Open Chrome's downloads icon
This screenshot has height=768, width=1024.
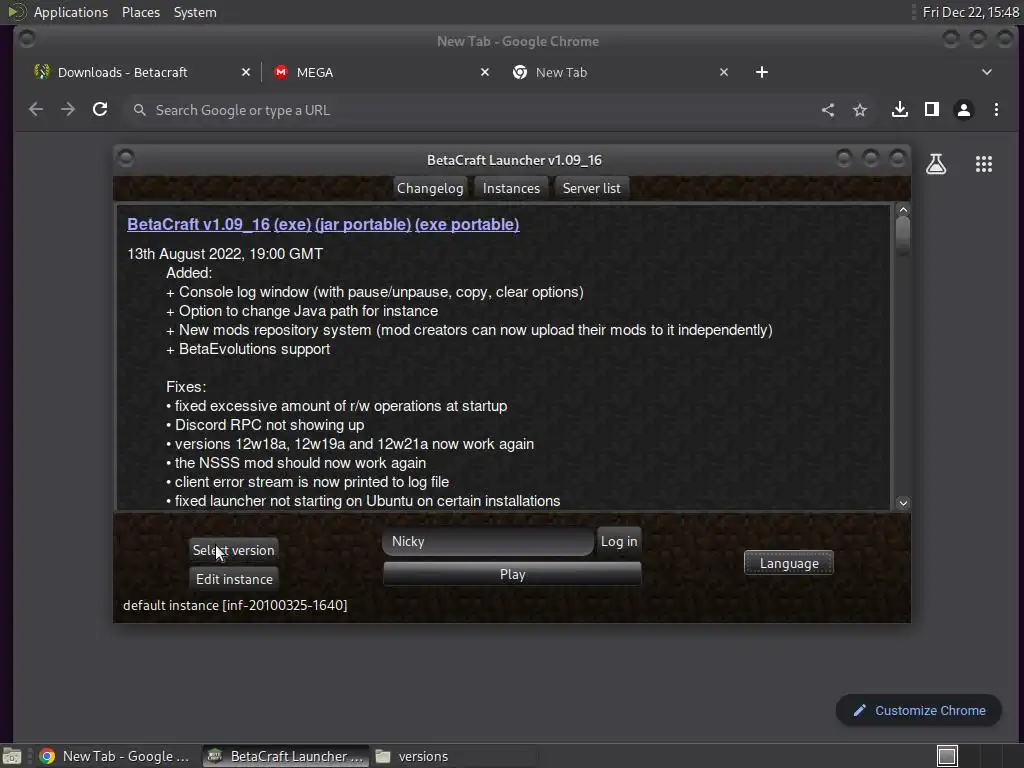point(900,110)
